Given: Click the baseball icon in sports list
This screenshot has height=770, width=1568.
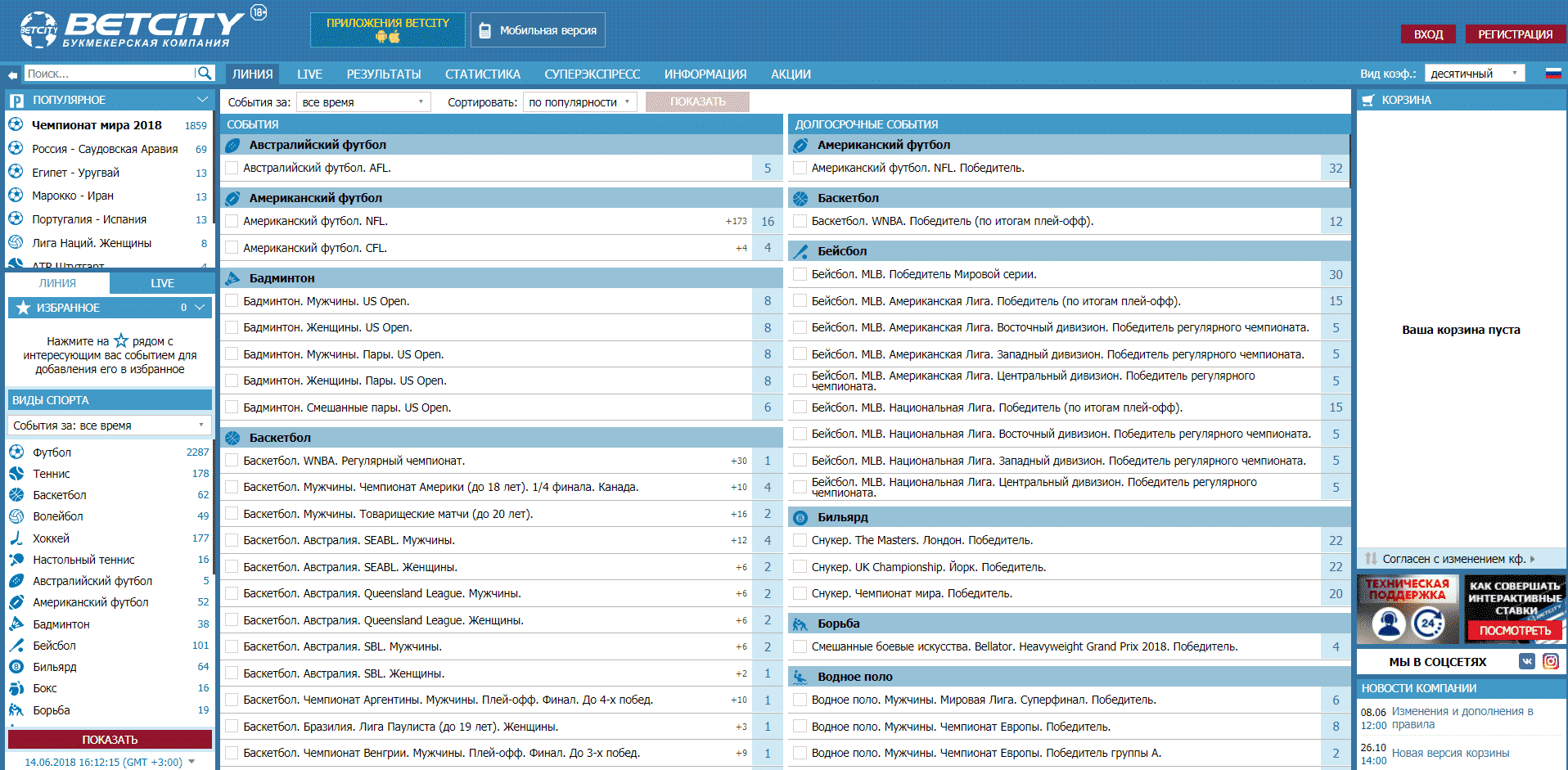Looking at the screenshot, I should coord(16,645).
